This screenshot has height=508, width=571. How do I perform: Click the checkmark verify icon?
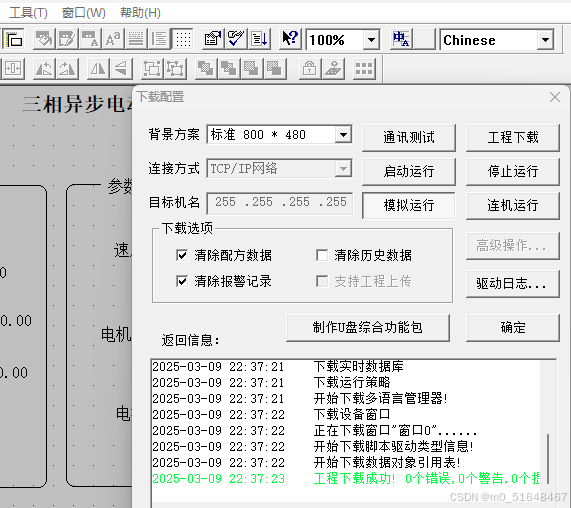click(236, 39)
